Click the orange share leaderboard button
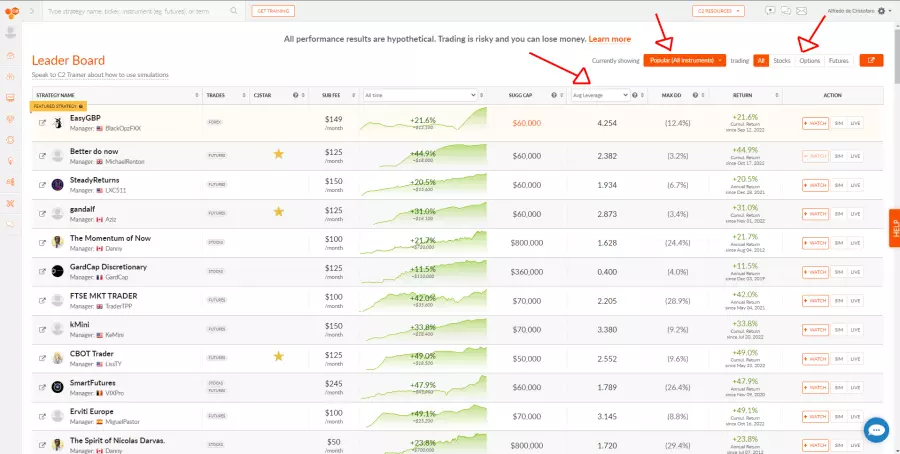The image size is (900, 454). tap(871, 60)
